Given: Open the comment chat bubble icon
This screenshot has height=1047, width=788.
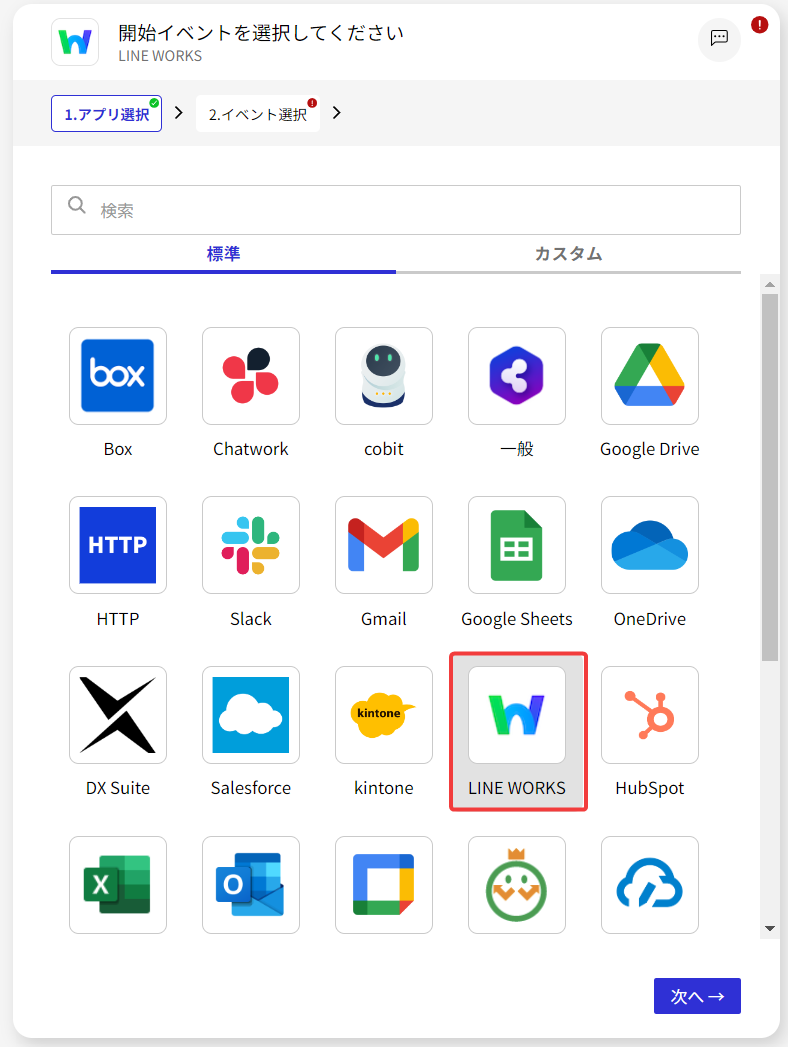Looking at the screenshot, I should [719, 39].
